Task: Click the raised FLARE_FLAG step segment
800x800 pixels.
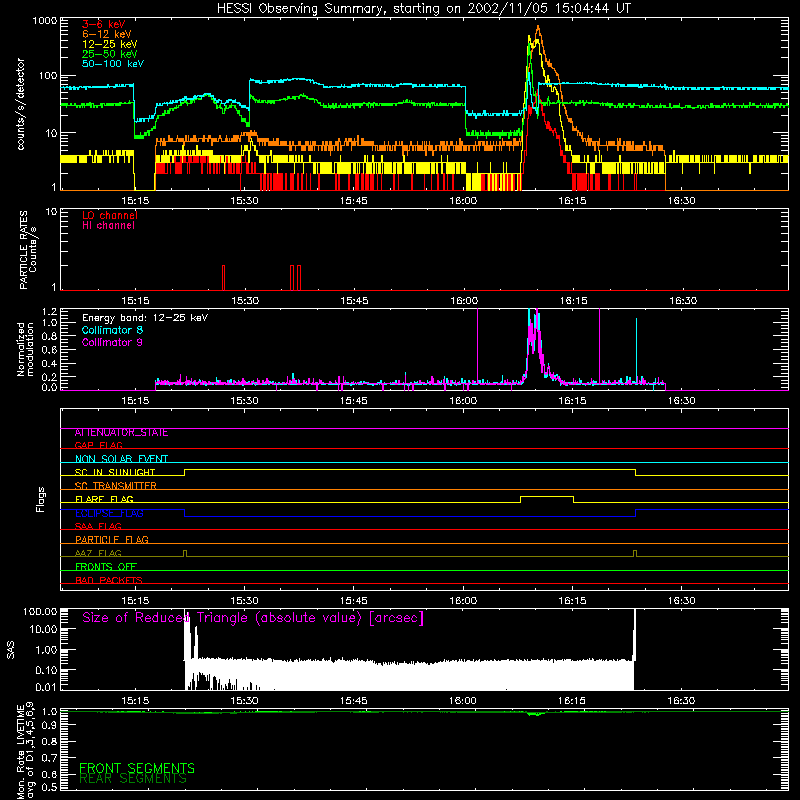Action: [x=546, y=496]
